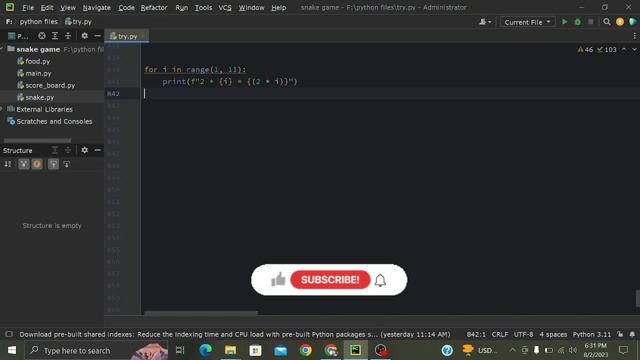Open the colorful JetBrains toolbox icon at top right
Screen dimensions: 640x360
click(633, 22)
